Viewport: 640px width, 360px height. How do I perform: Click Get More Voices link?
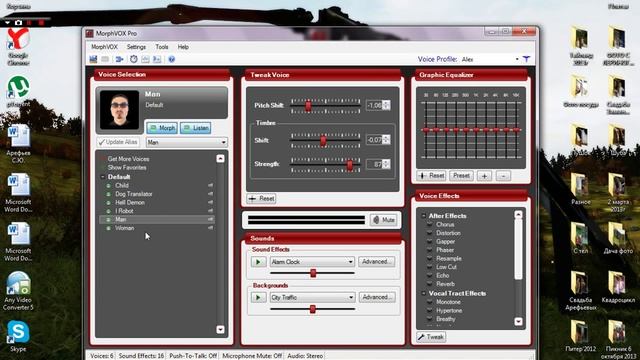point(128,159)
